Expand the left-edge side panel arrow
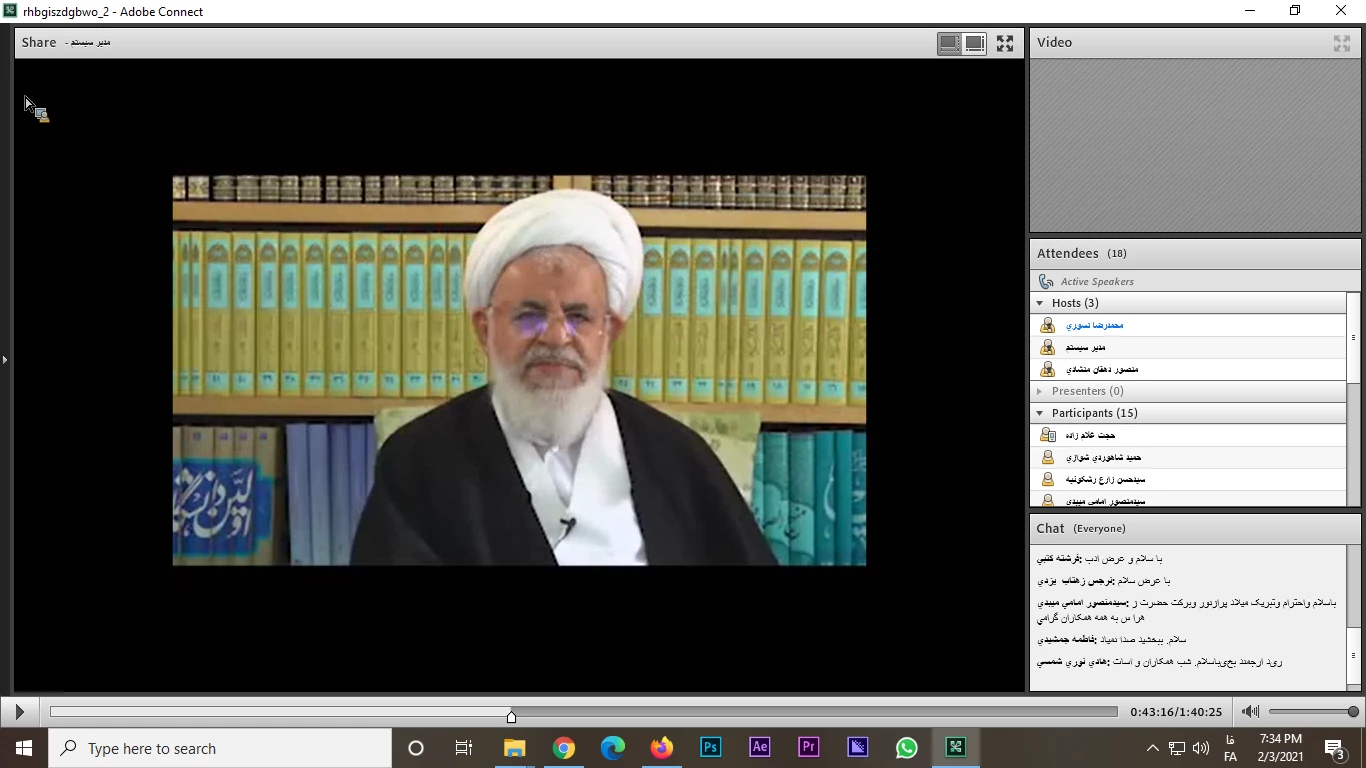The height and width of the screenshot is (768, 1366). coord(5,360)
